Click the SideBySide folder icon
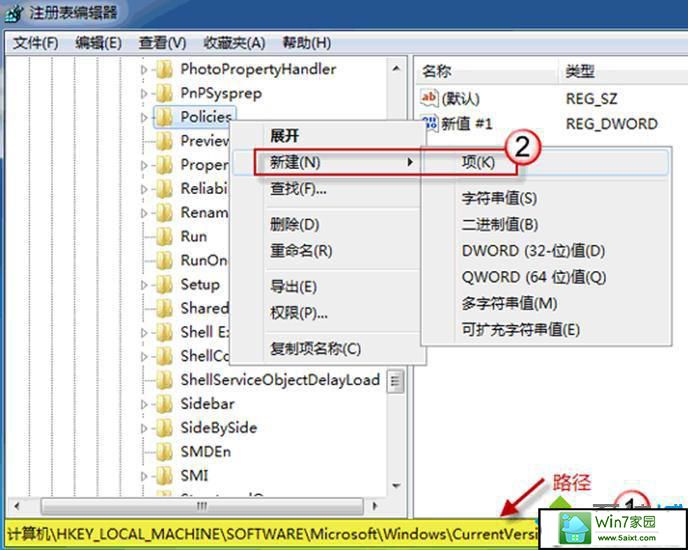The width and height of the screenshot is (688, 550). 164,428
